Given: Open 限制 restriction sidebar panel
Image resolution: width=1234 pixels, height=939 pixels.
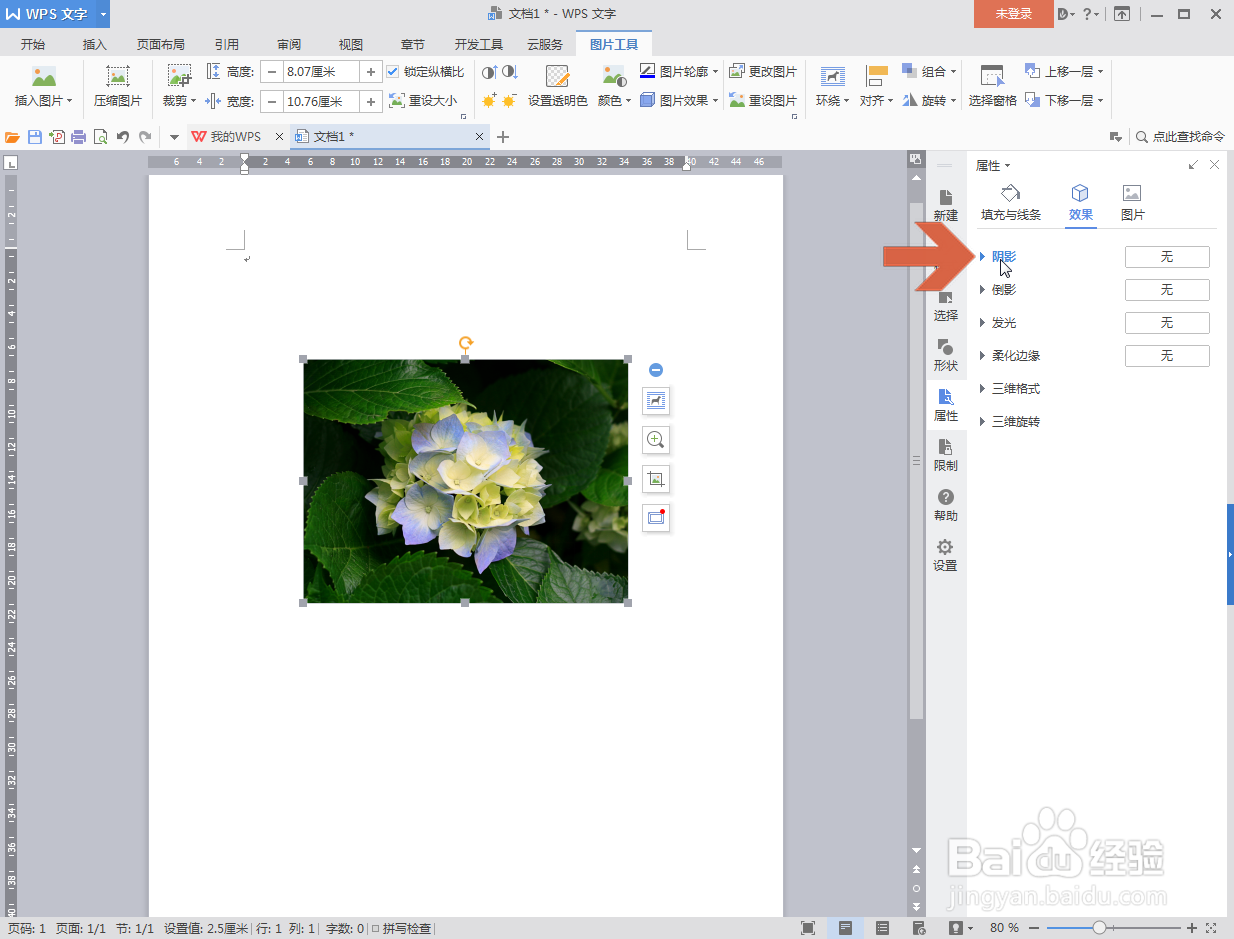Looking at the screenshot, I should tap(946, 455).
